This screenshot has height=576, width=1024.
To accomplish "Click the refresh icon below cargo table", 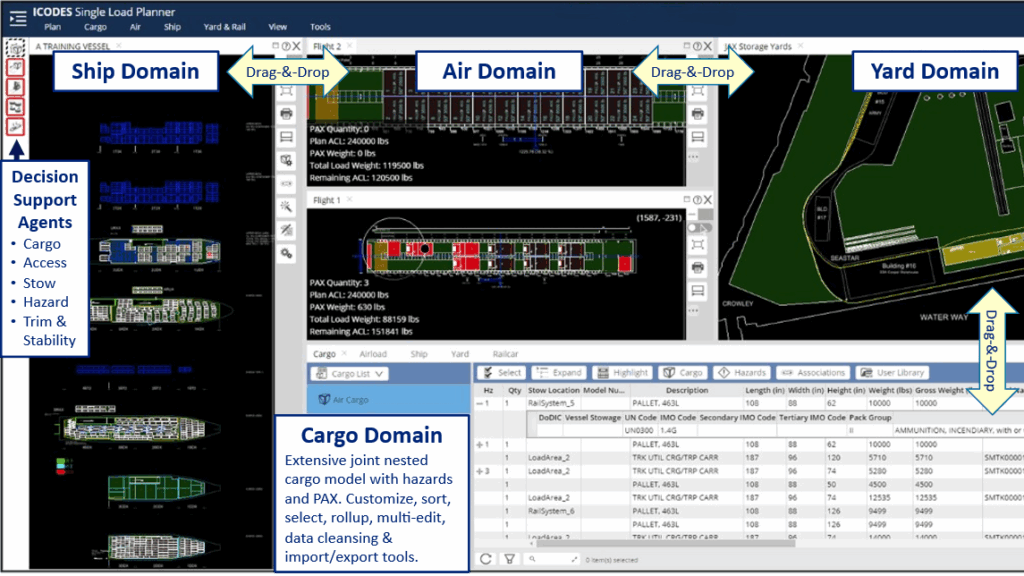I will click(486, 560).
